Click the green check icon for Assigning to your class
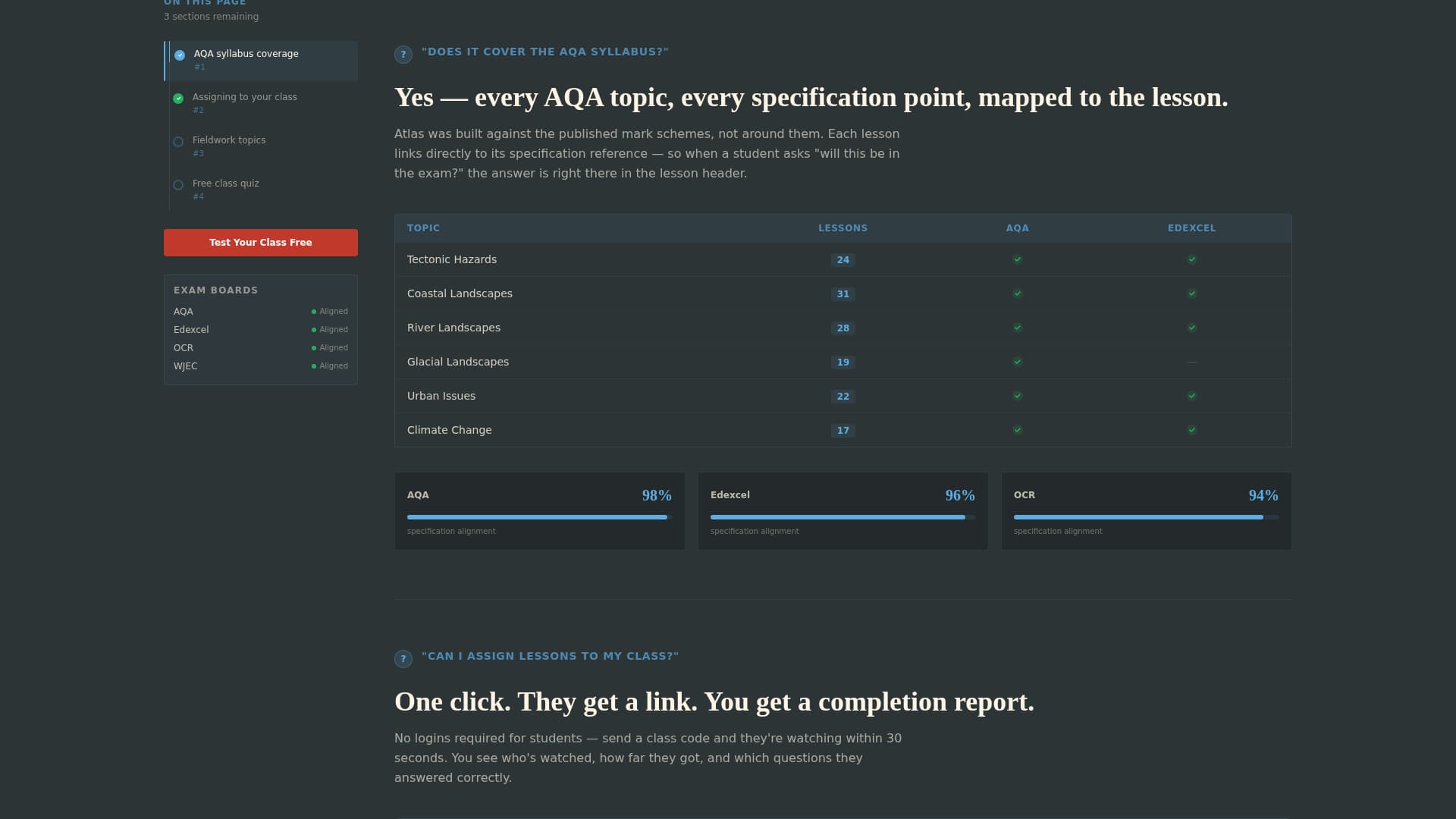1456x819 pixels. click(x=178, y=99)
